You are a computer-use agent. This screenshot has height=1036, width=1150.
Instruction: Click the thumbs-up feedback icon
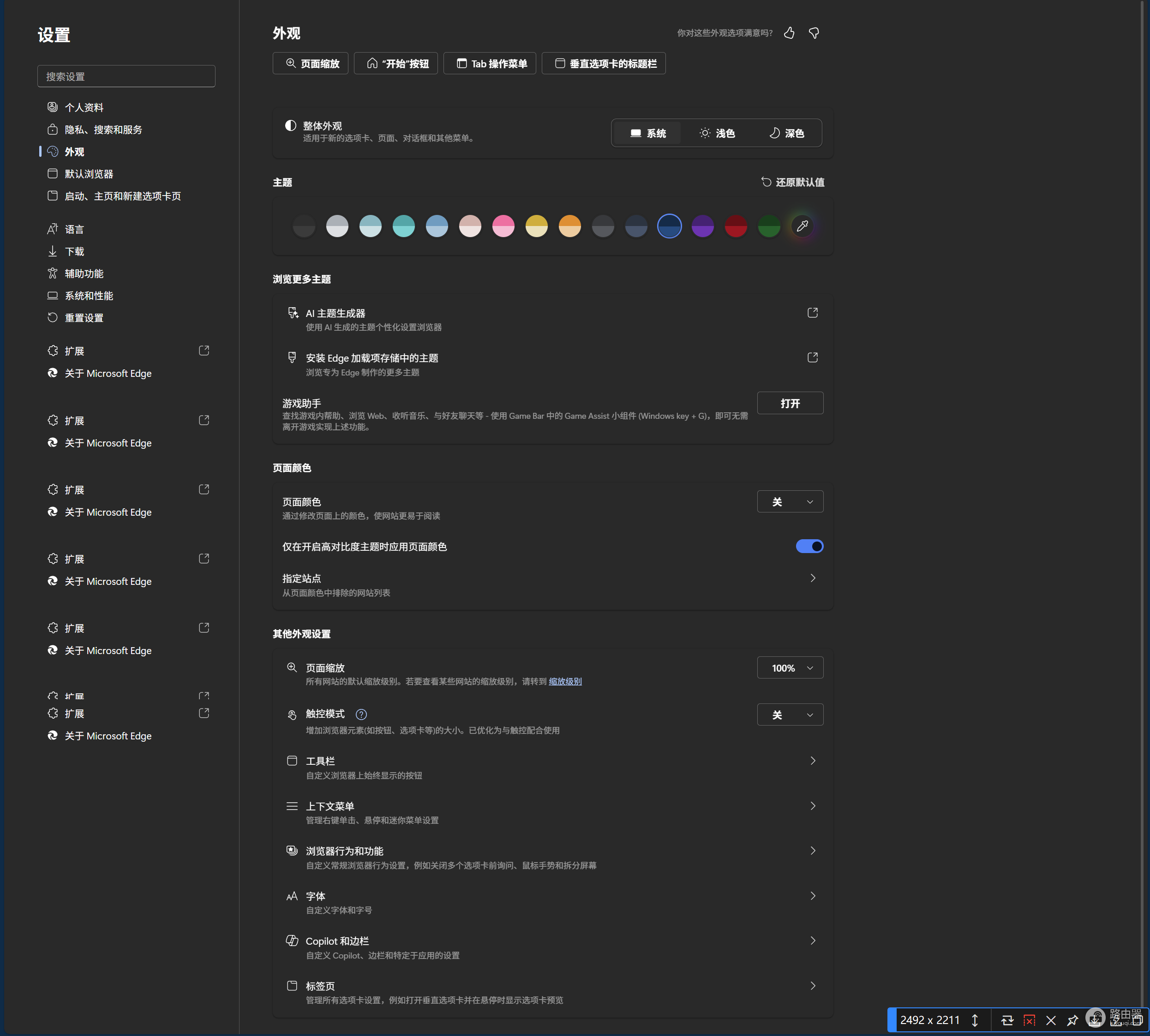(789, 33)
